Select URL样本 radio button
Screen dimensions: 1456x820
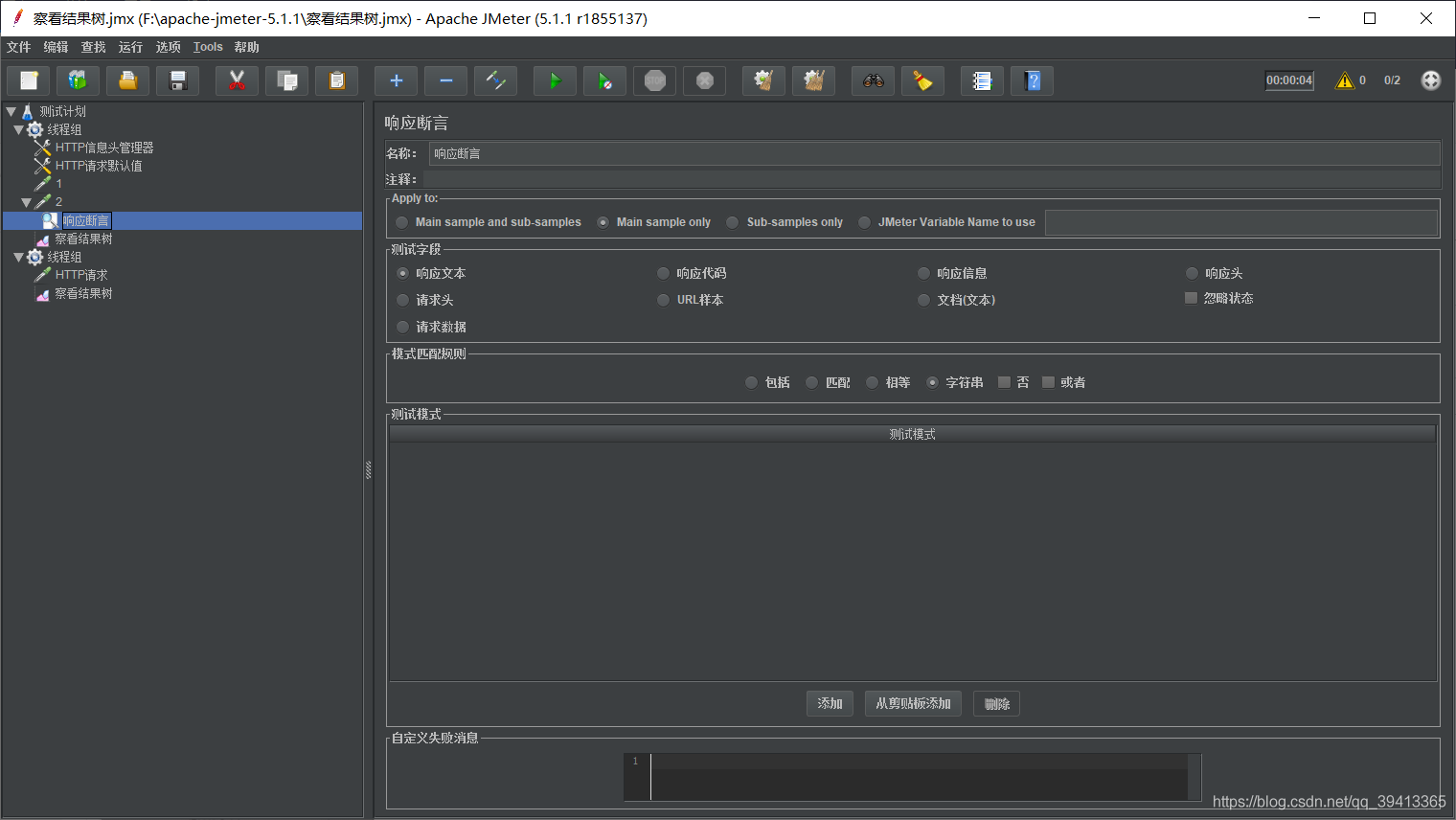663,300
